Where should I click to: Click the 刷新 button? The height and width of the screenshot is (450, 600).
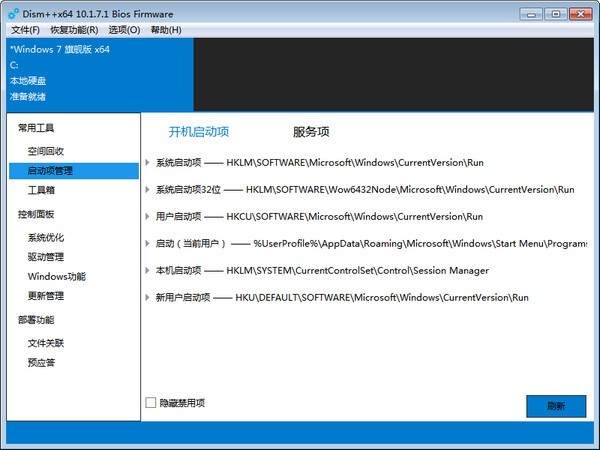[556, 406]
